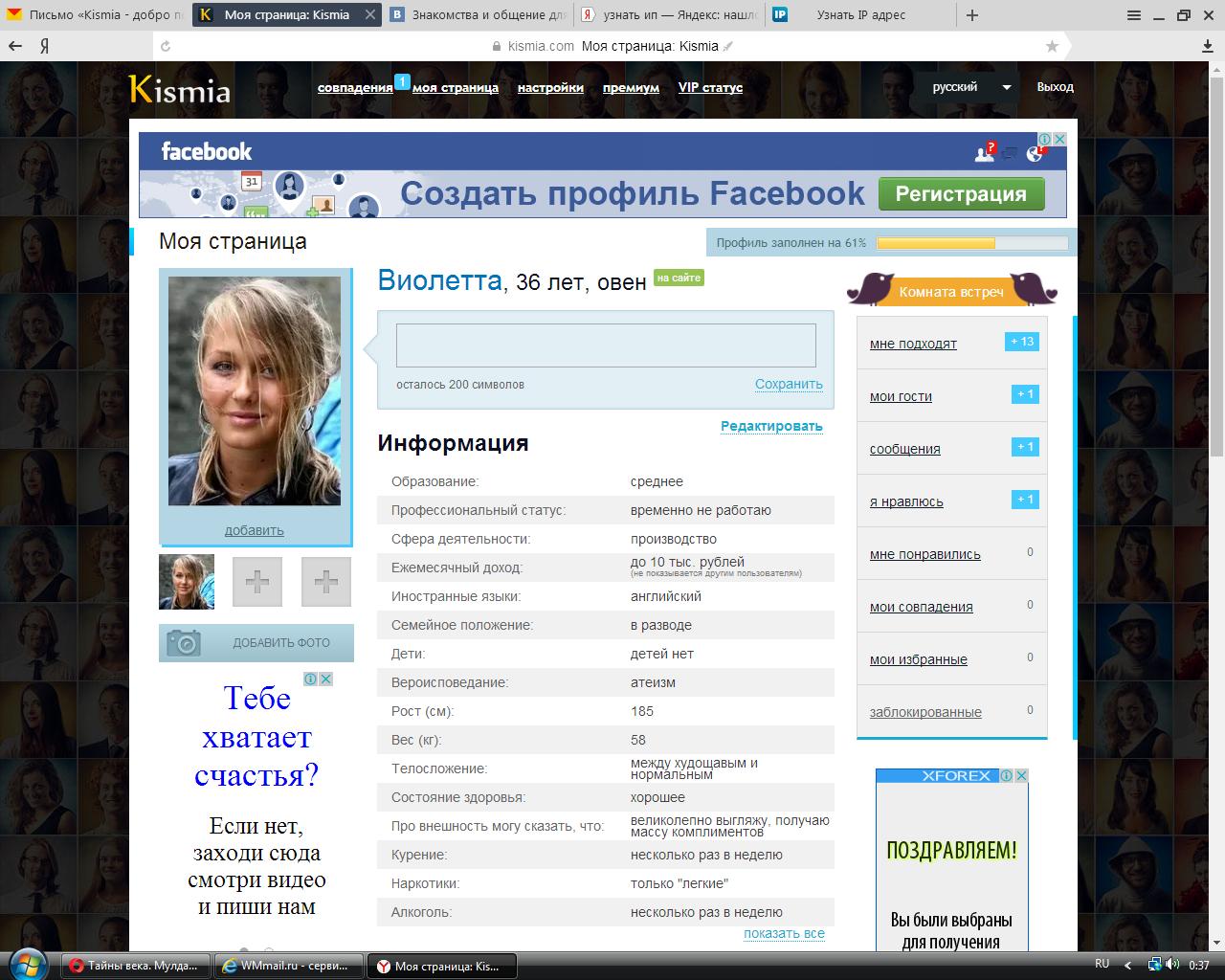Open WMmail.ru taskbar item
This screenshot has width=1225, height=980.
[287, 966]
